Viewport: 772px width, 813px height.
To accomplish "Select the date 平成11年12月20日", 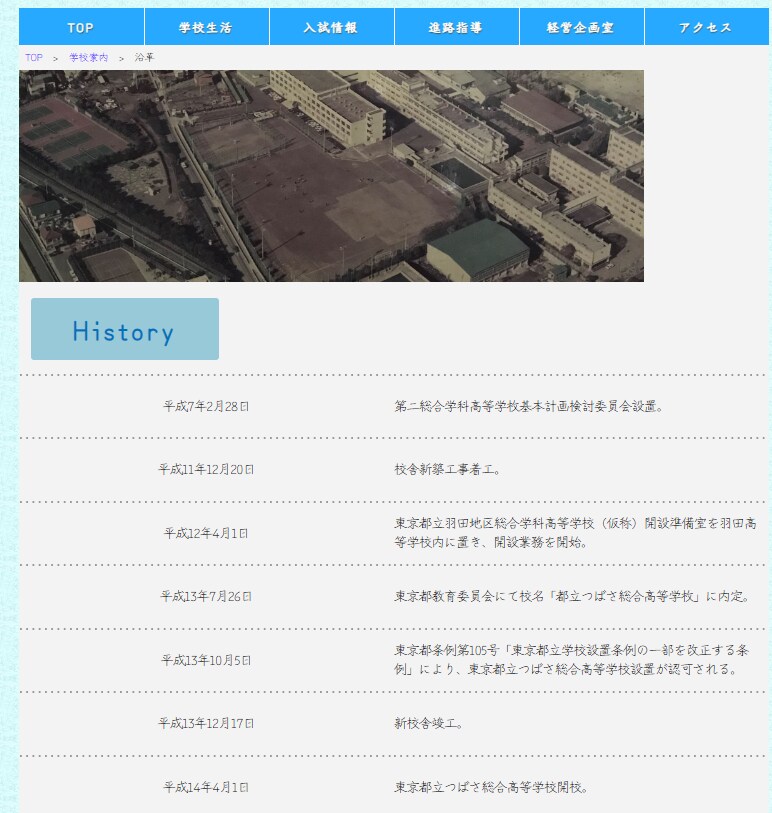I will click(206, 470).
